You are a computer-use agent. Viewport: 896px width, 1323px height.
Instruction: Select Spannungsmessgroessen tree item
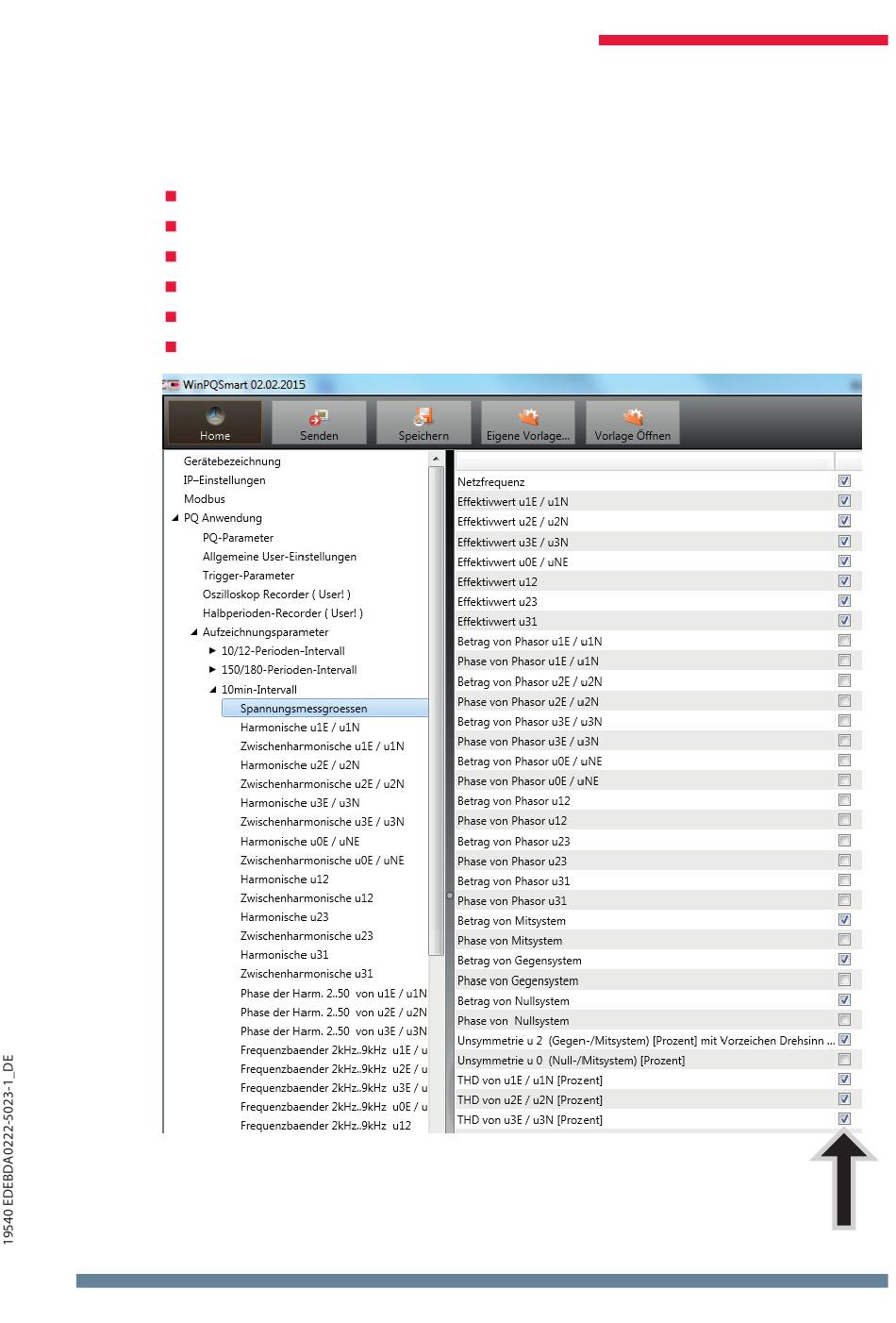coord(325,708)
